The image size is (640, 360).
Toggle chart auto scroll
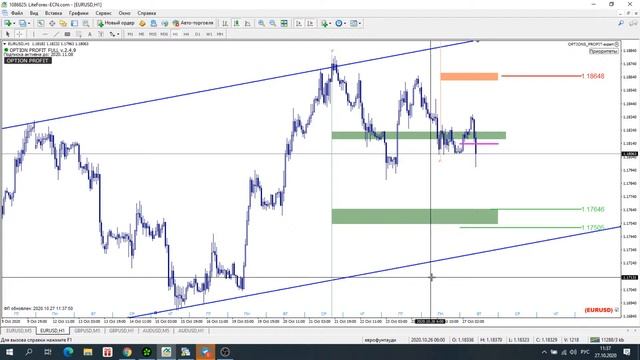point(299,24)
